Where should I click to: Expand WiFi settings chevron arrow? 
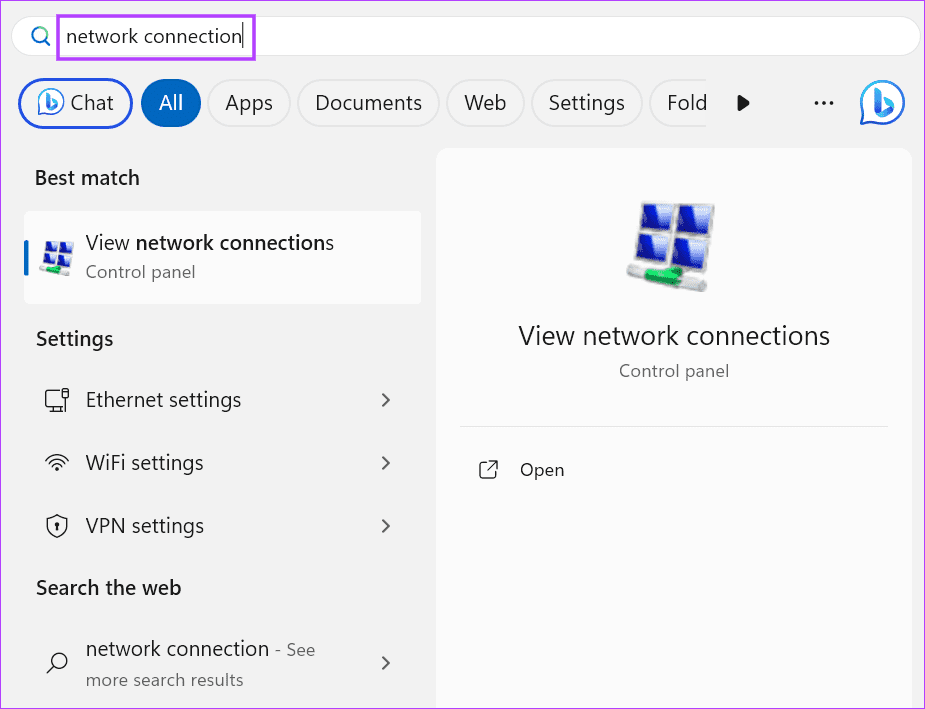[386, 463]
